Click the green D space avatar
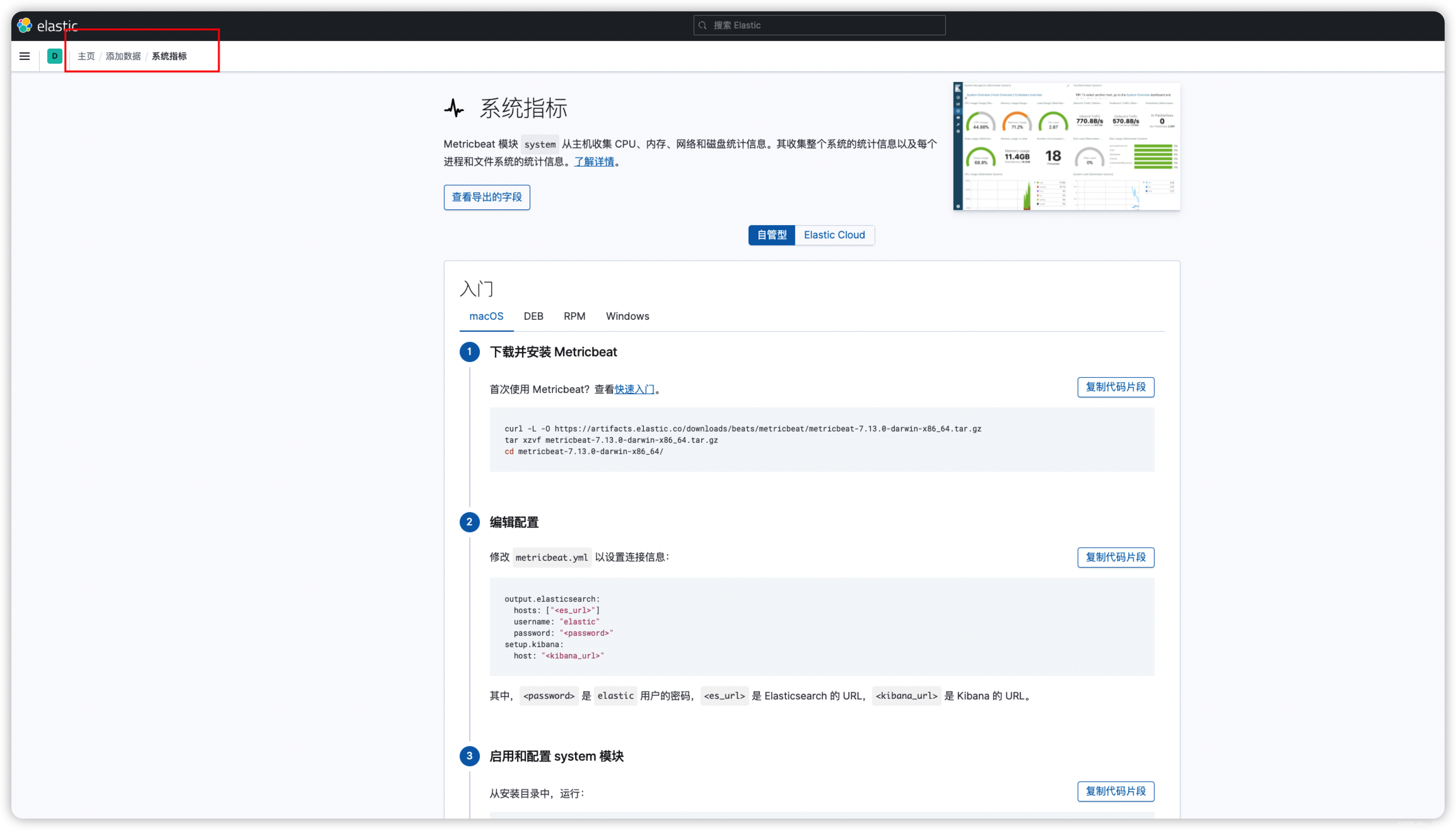Viewport: 1456px width, 830px height. click(55, 56)
